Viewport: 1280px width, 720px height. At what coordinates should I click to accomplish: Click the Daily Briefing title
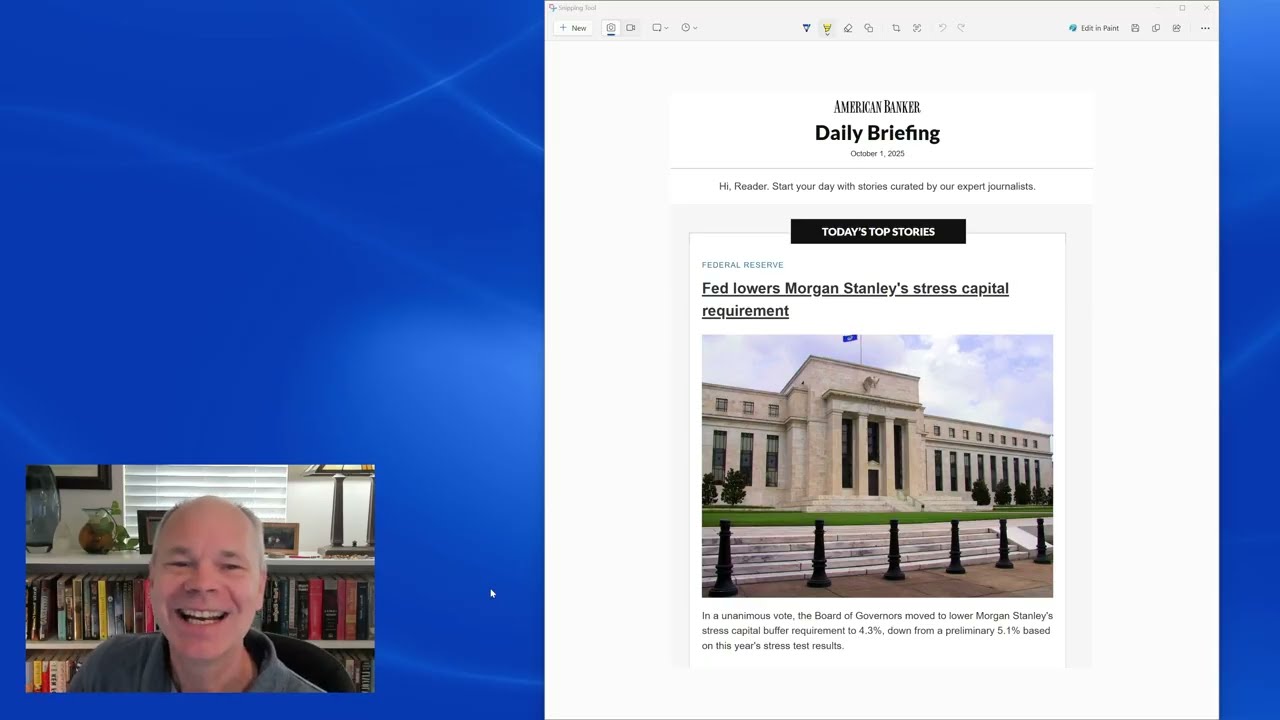point(877,133)
